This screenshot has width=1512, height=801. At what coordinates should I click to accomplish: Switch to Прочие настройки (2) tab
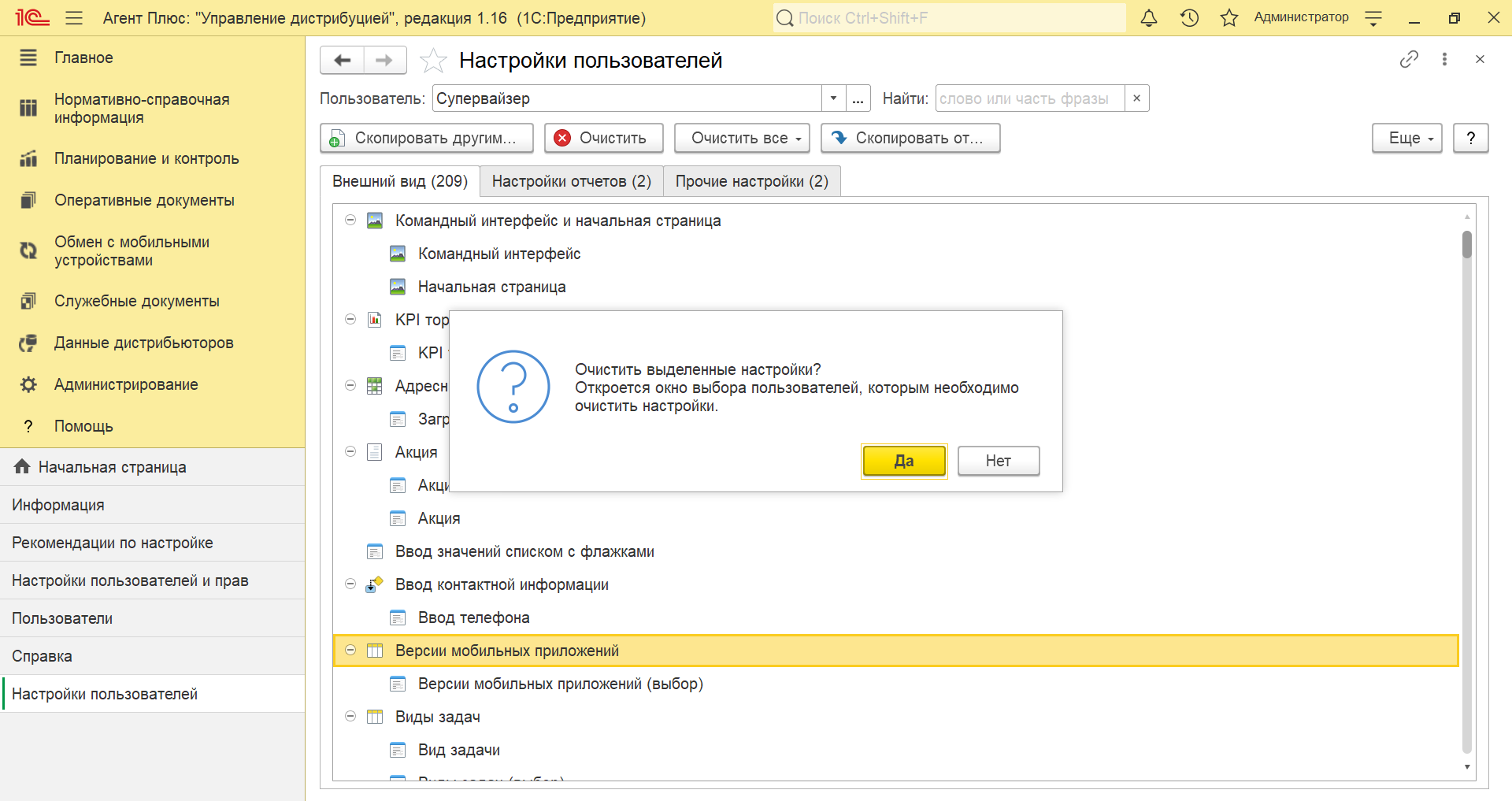point(752,181)
